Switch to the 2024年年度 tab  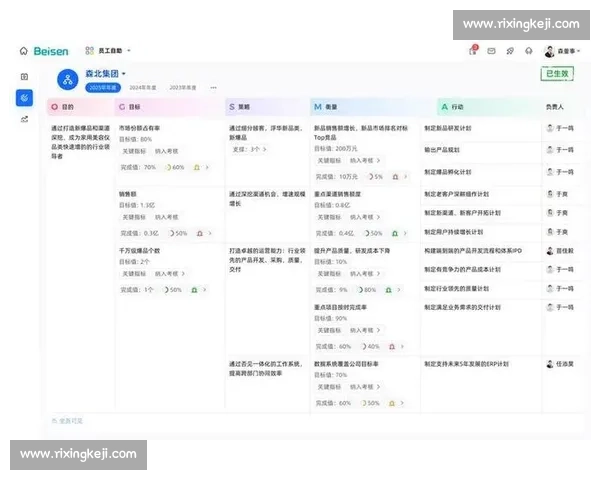pyautogui.click(x=143, y=88)
